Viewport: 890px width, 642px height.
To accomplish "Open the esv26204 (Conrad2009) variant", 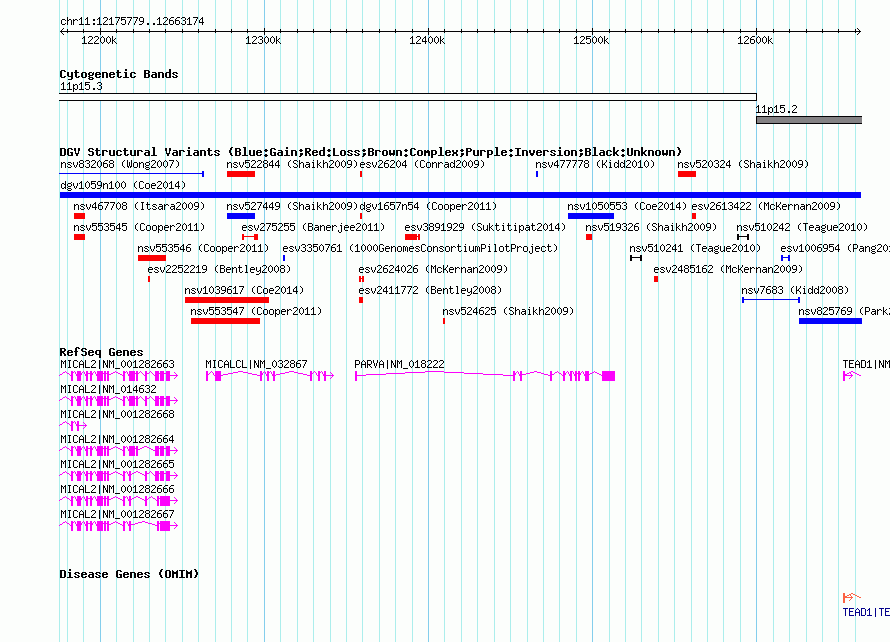I will pyautogui.click(x=422, y=164).
